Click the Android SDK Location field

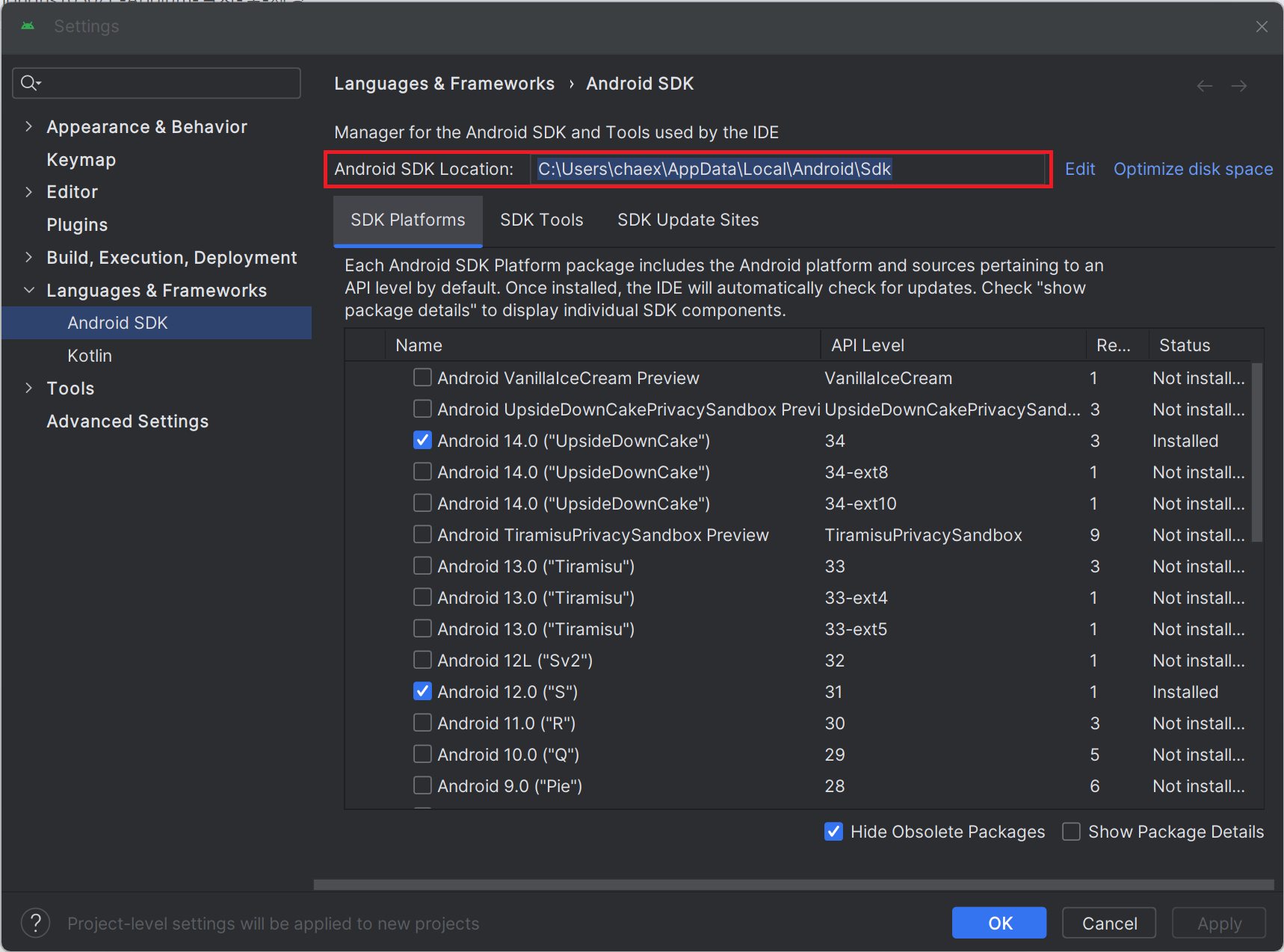(x=787, y=169)
